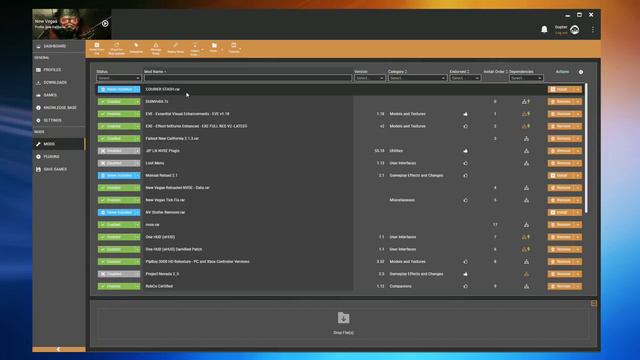The image size is (640, 360).
Task: Open Games in sidebar
Action: 50,95
